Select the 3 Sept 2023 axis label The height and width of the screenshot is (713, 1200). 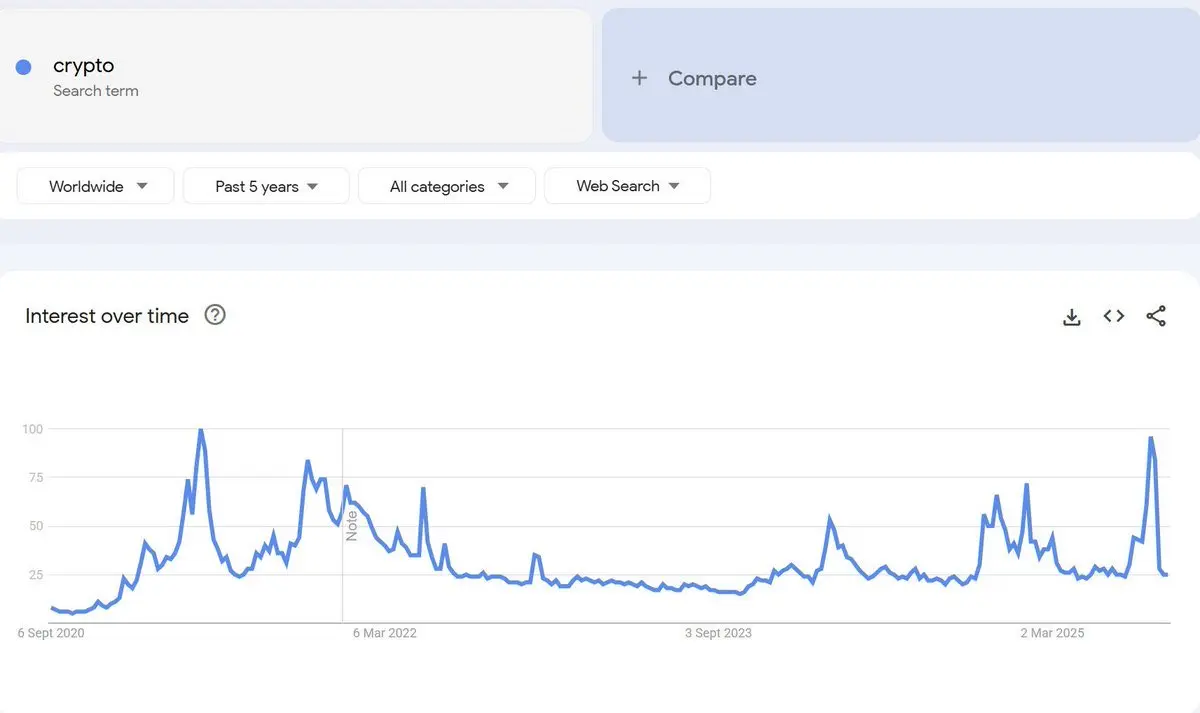[x=718, y=633]
